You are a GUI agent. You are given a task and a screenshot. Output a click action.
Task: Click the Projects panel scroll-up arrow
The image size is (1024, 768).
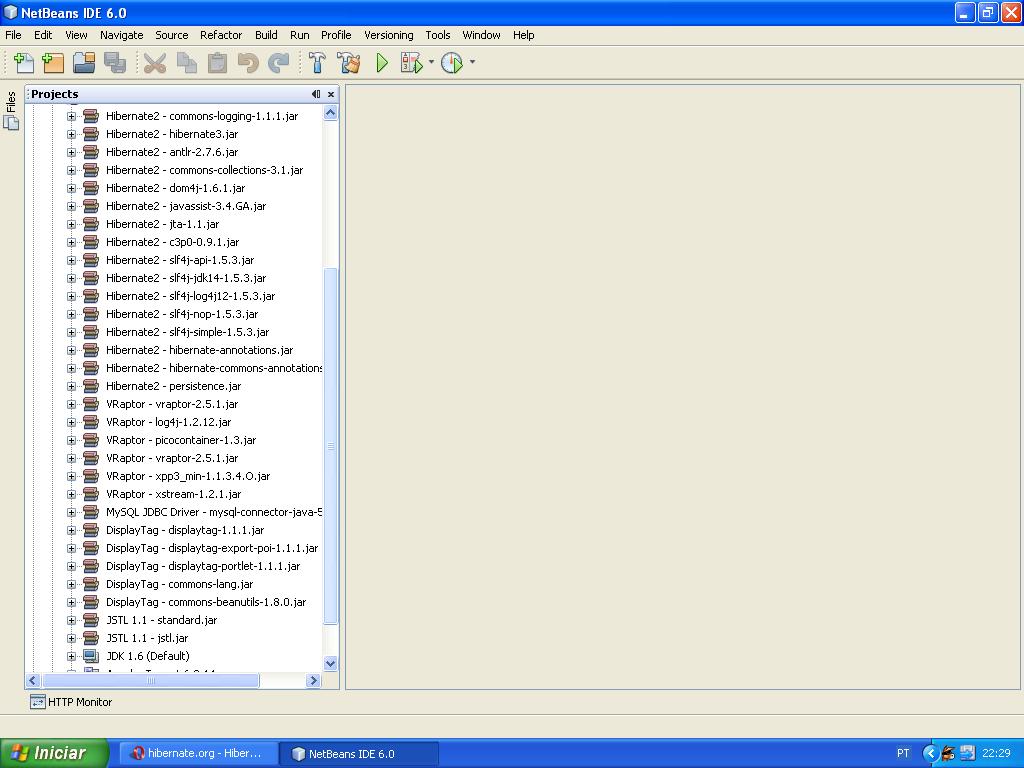pyautogui.click(x=330, y=113)
